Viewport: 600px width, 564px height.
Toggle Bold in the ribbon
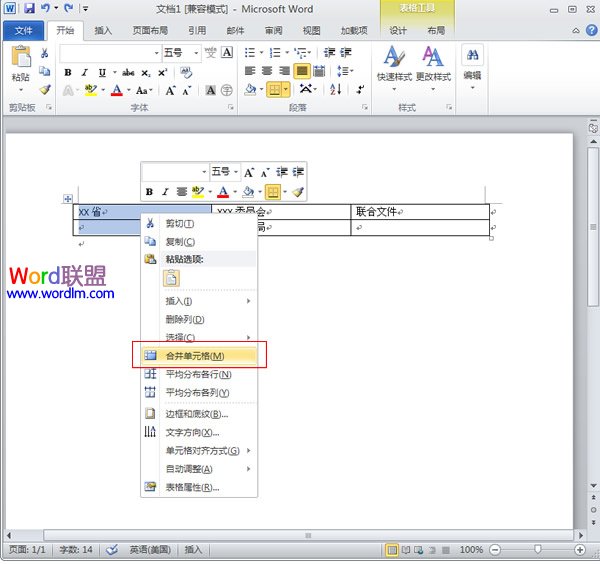68,72
